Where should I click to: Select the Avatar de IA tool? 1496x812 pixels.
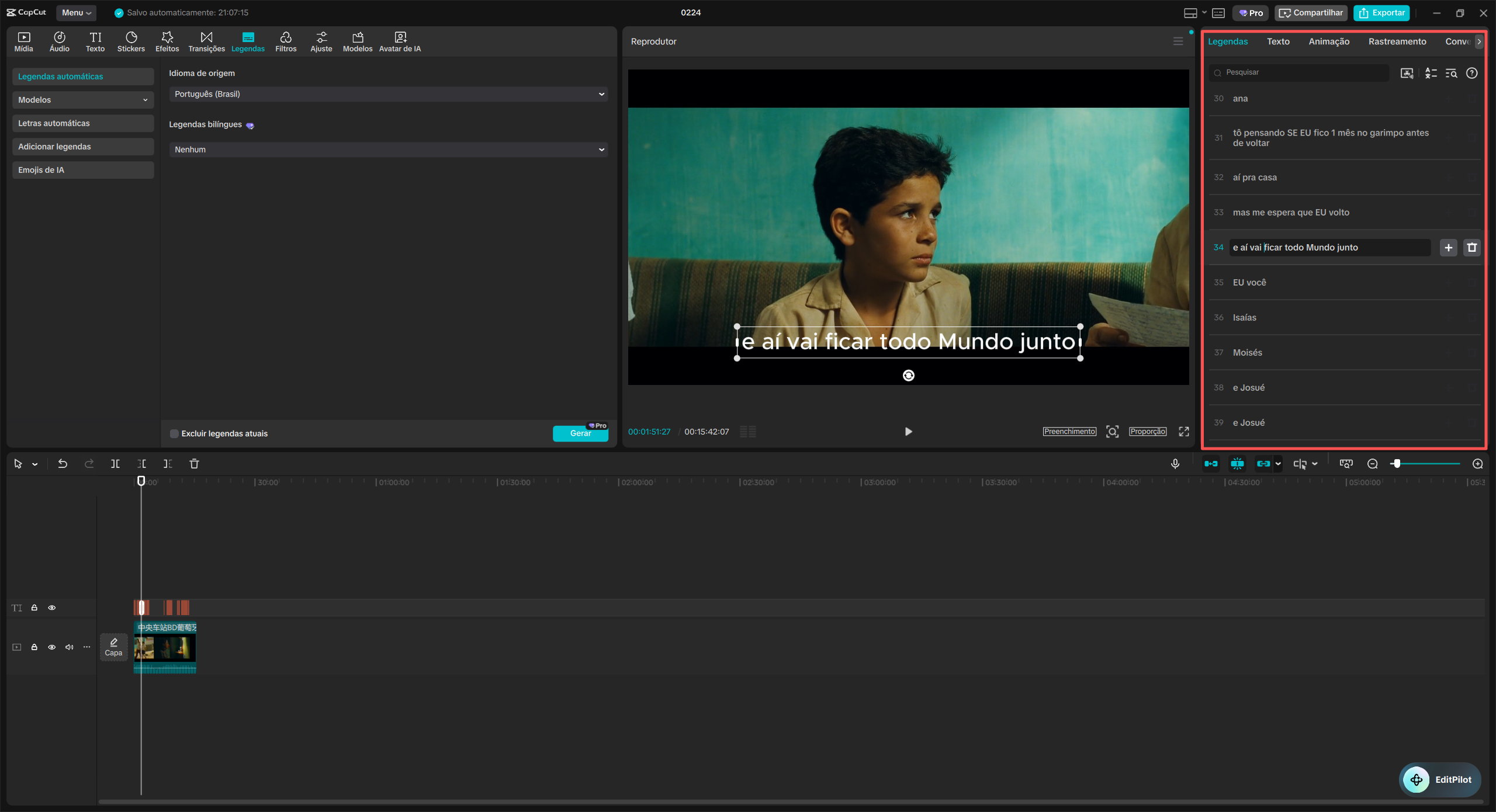coord(400,41)
